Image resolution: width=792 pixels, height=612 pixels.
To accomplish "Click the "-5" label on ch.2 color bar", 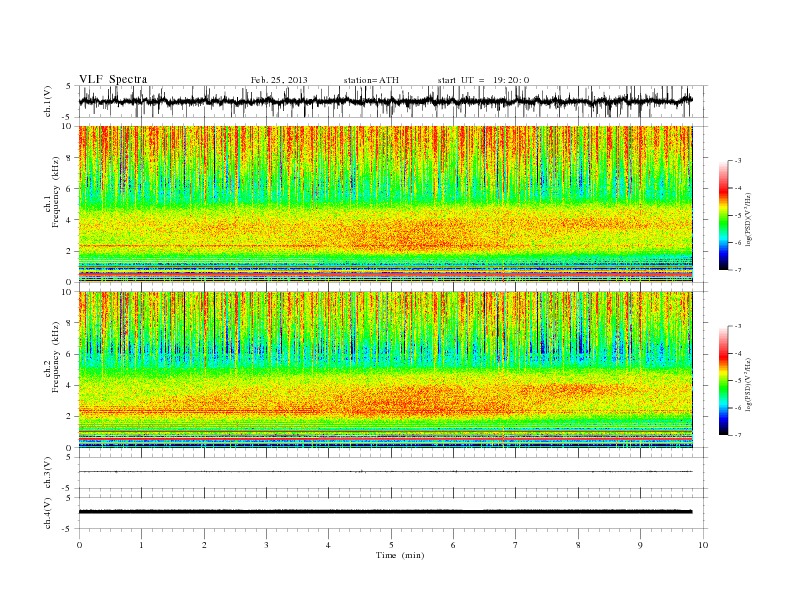I will click(738, 380).
